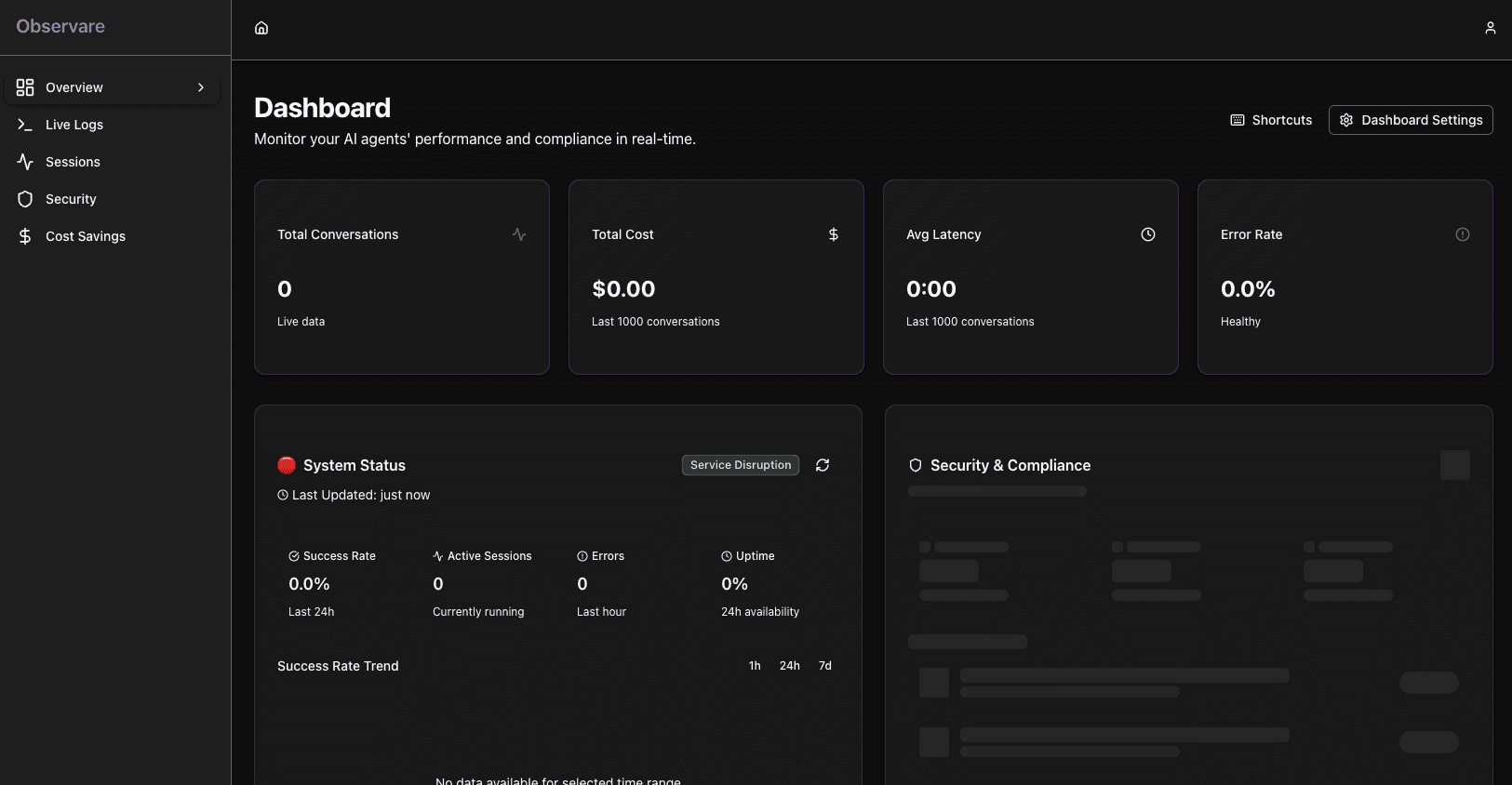
Task: Click the Security & Compliance title
Action: pyautogui.click(x=1010, y=465)
